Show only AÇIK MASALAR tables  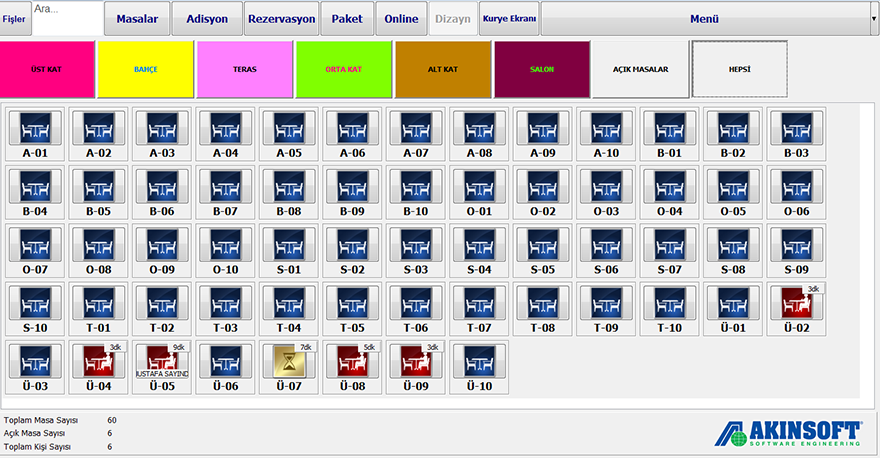pos(641,70)
